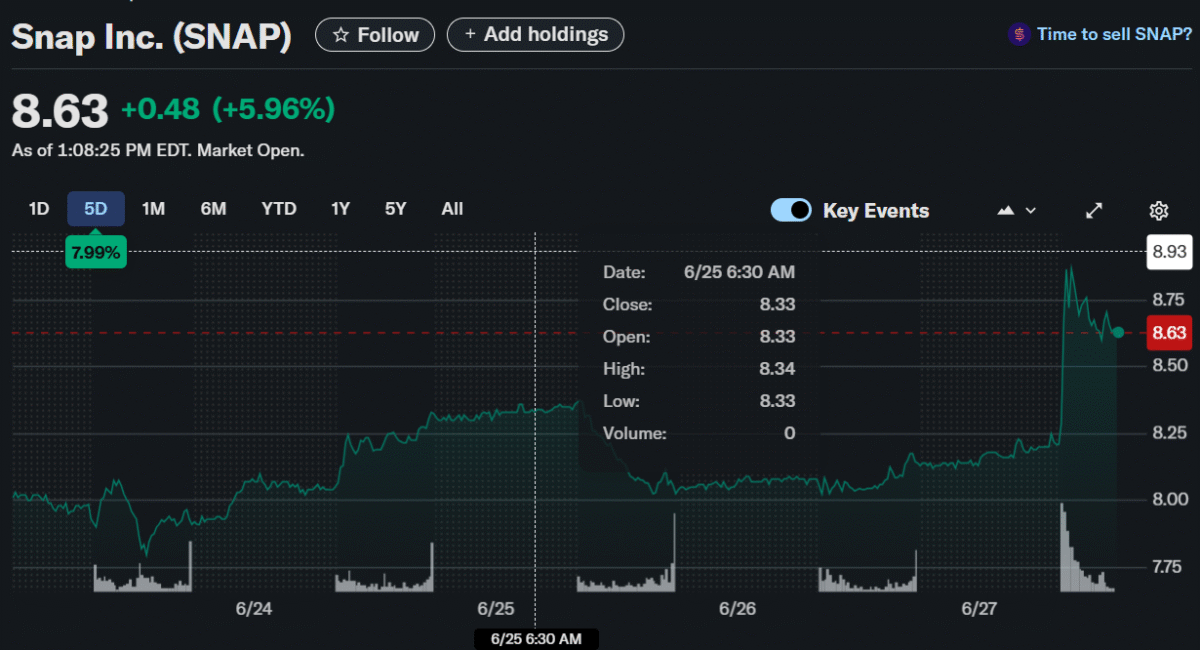Screen dimensions: 1200x650
Task: Click the 7.99% performance badge
Action: pos(96,252)
